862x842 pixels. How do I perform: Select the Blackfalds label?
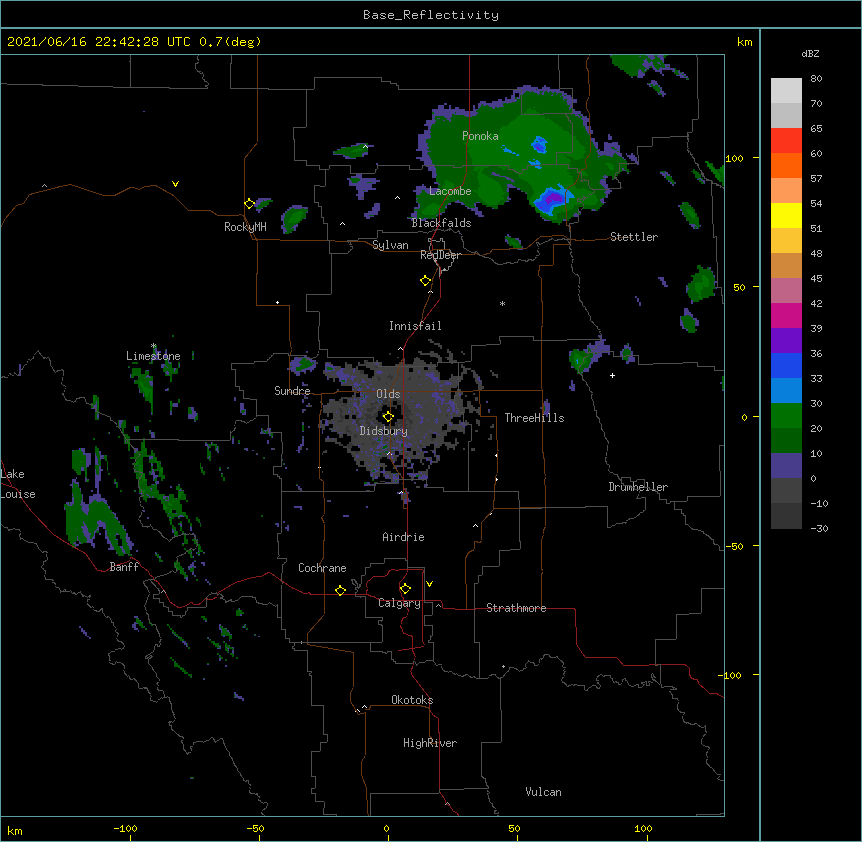[x=441, y=223]
